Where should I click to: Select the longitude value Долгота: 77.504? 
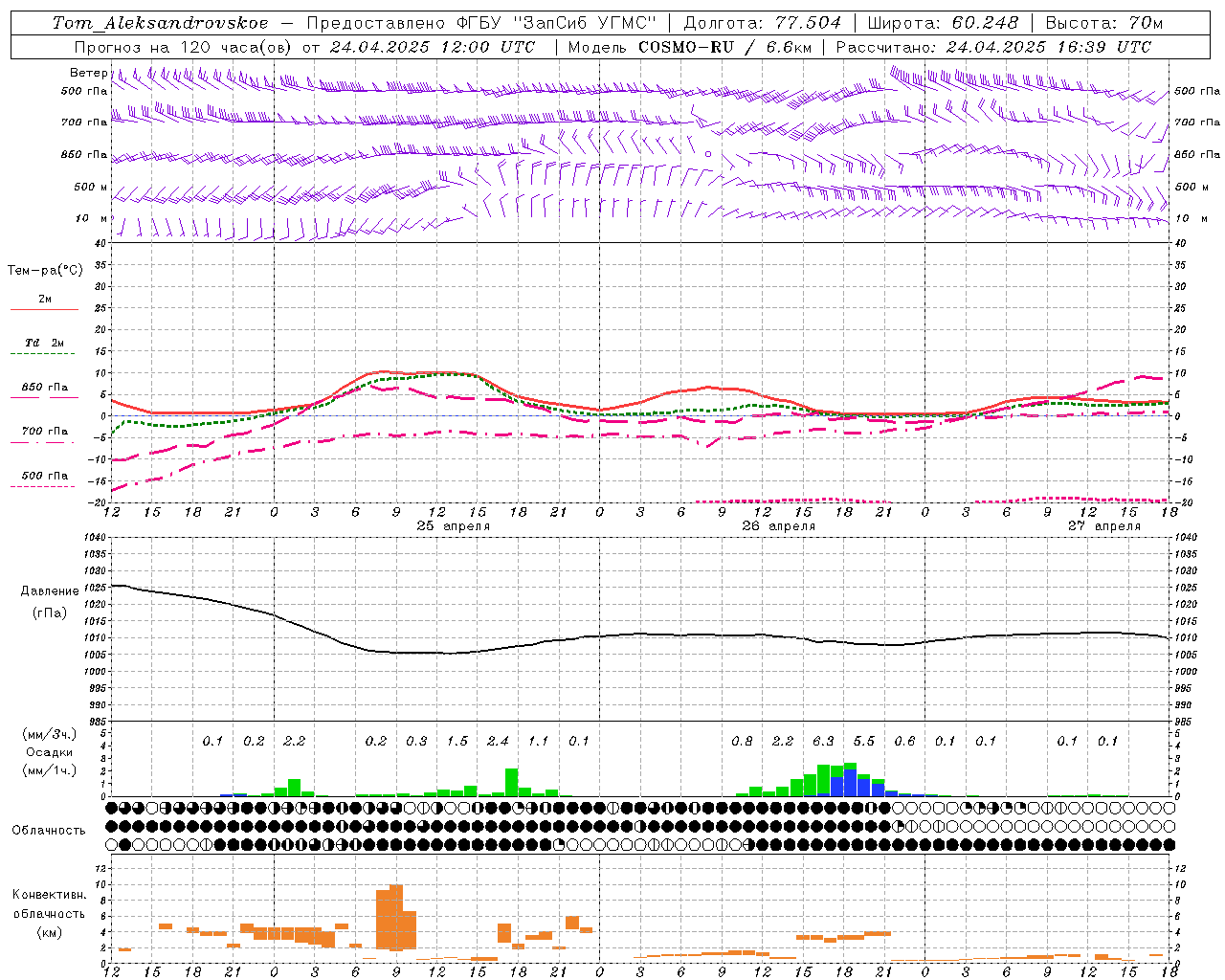(763, 23)
